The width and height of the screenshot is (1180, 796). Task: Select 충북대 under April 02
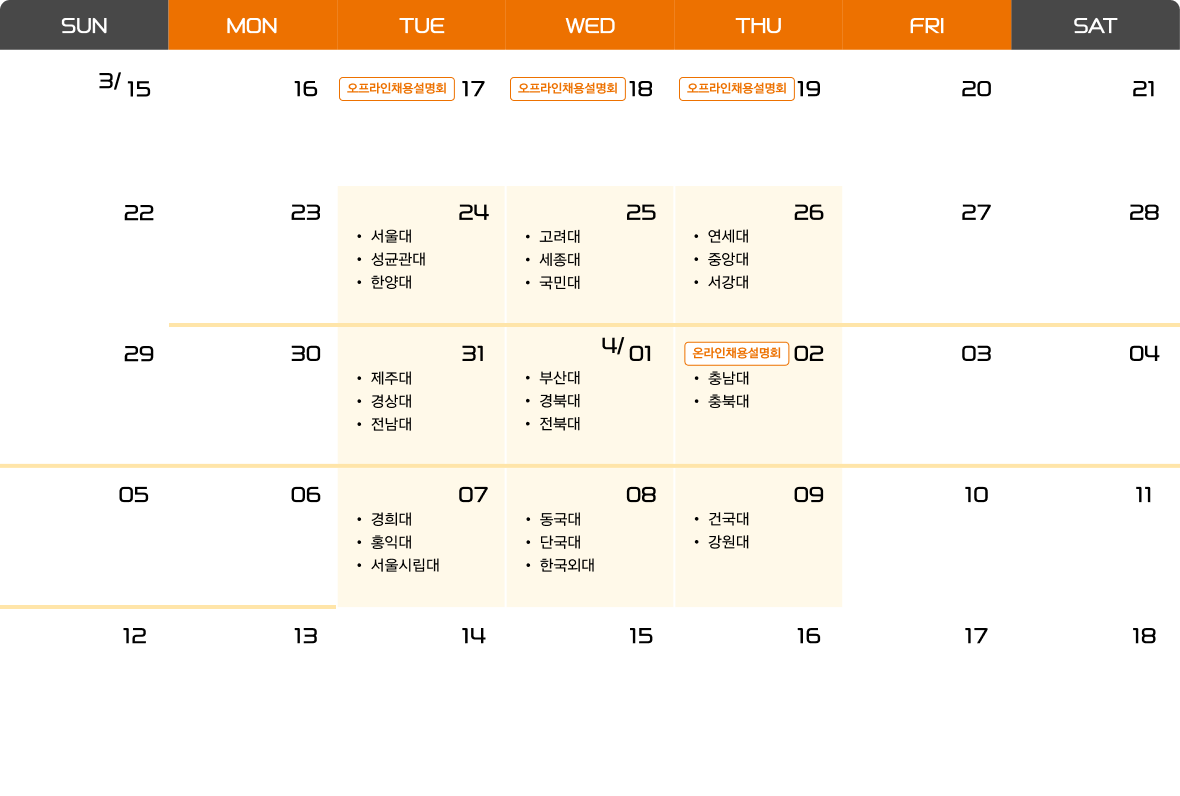point(728,401)
